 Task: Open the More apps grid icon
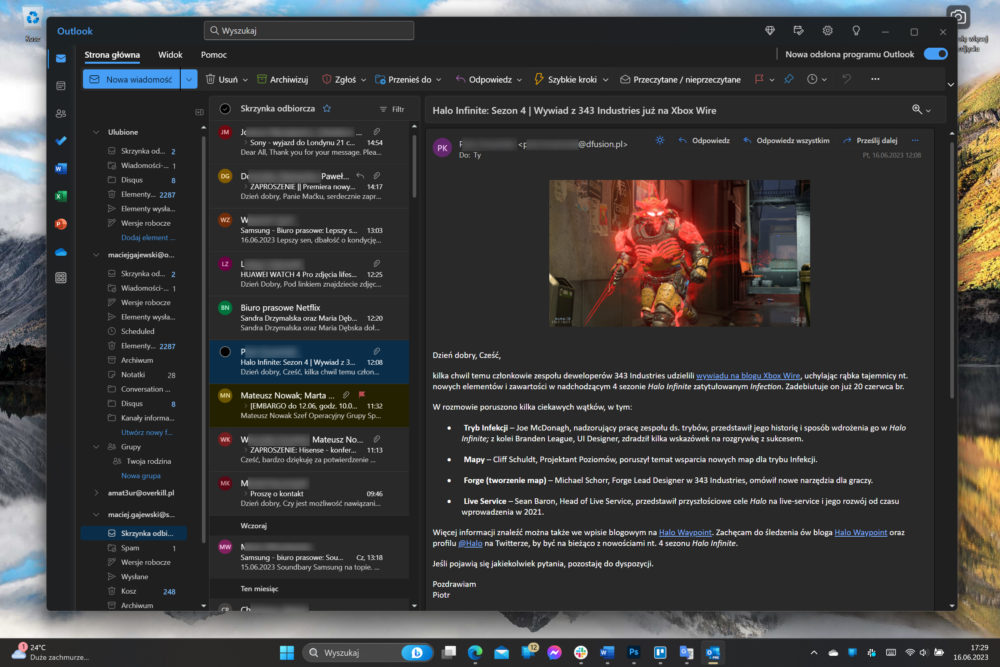click(x=61, y=278)
